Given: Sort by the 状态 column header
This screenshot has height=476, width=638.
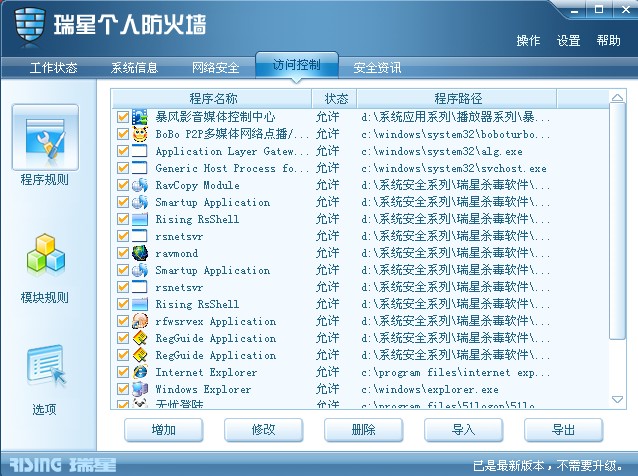Looking at the screenshot, I should click(x=334, y=98).
